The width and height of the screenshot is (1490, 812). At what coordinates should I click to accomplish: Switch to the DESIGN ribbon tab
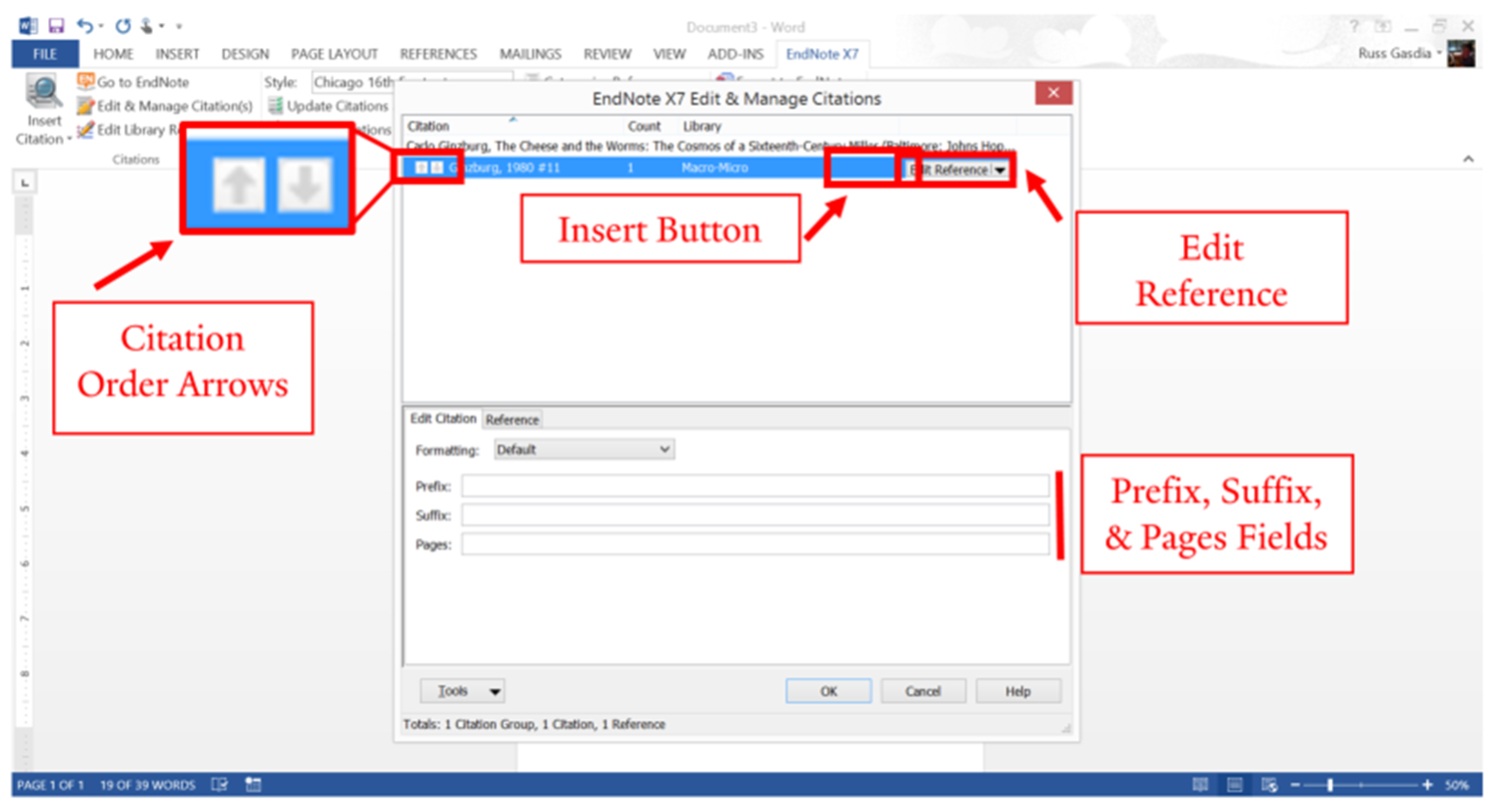[245, 54]
